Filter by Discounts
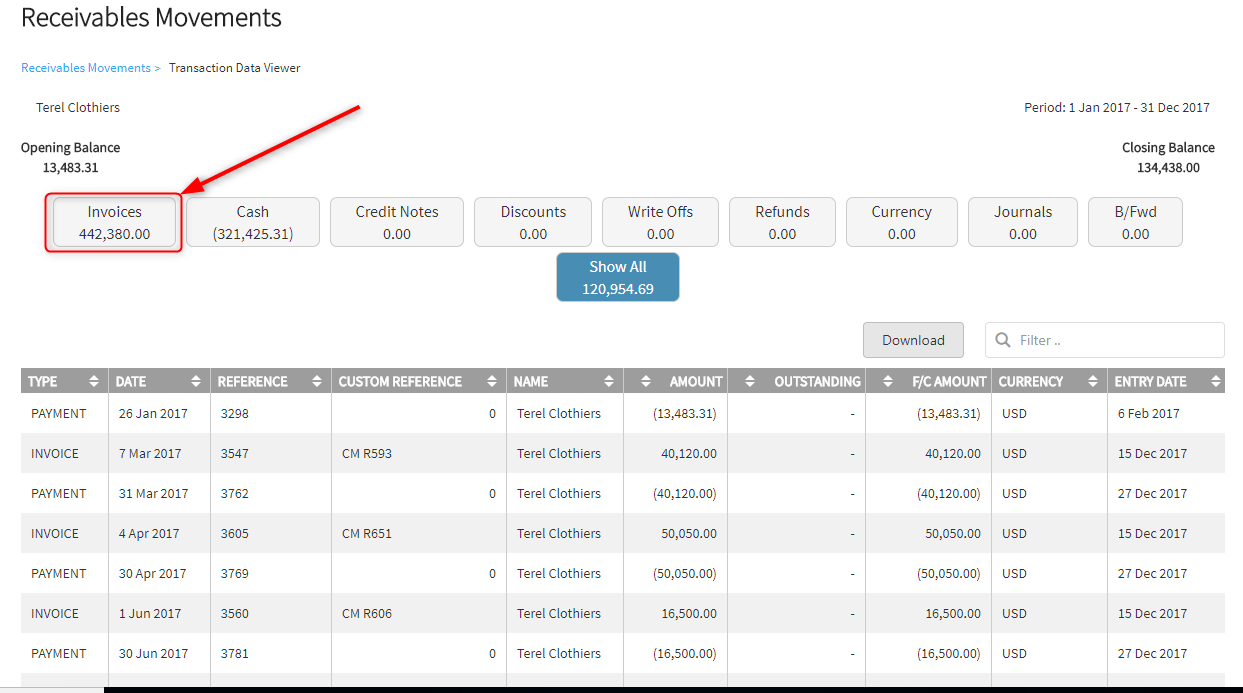This screenshot has width=1243, height=693. tap(533, 222)
